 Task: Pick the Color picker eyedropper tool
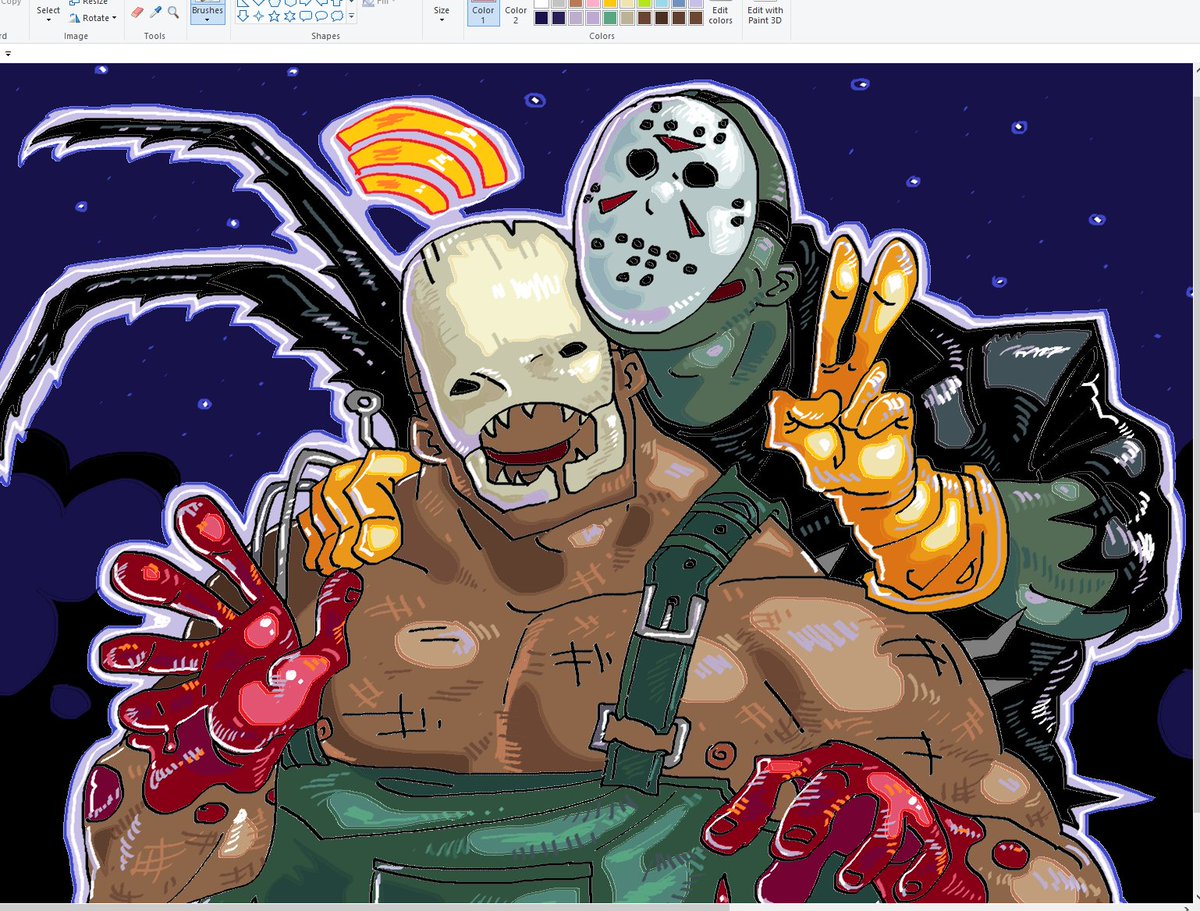coord(155,13)
